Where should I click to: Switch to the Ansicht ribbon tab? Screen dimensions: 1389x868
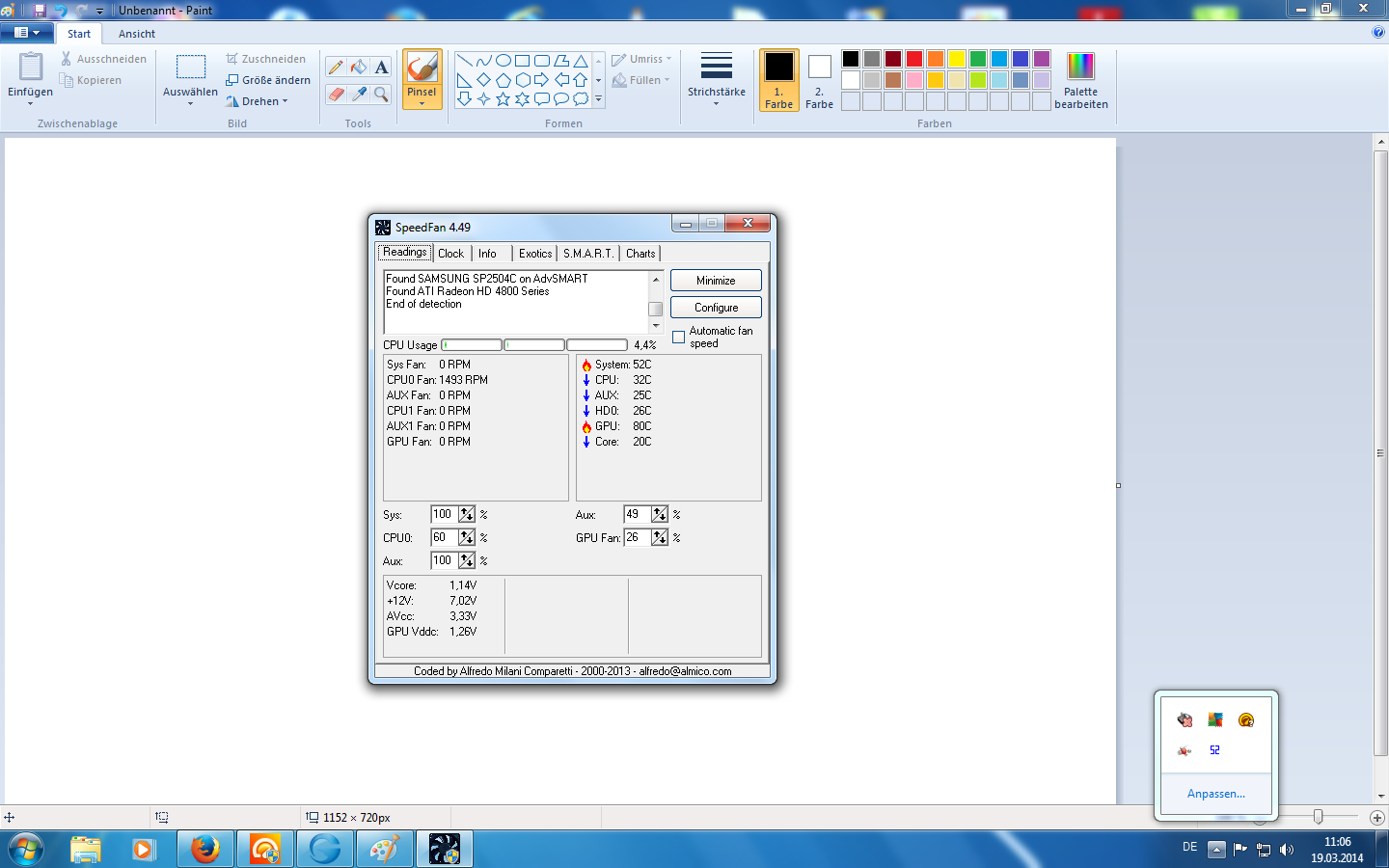(x=137, y=34)
